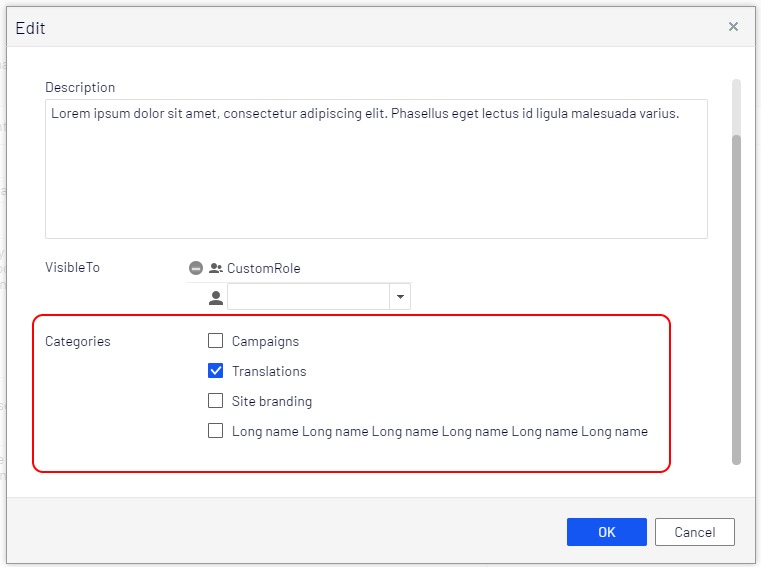Expand the VisibleTo dropdown arrow
761x567 pixels.
(400, 297)
